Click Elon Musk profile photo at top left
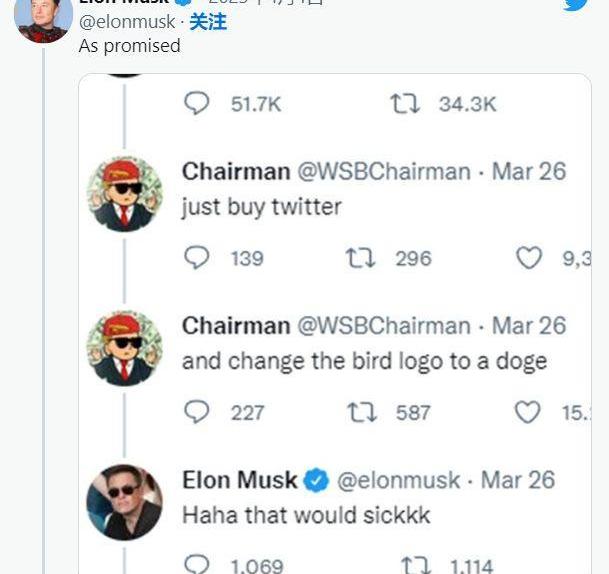This screenshot has height=574, width=609. (43, 17)
